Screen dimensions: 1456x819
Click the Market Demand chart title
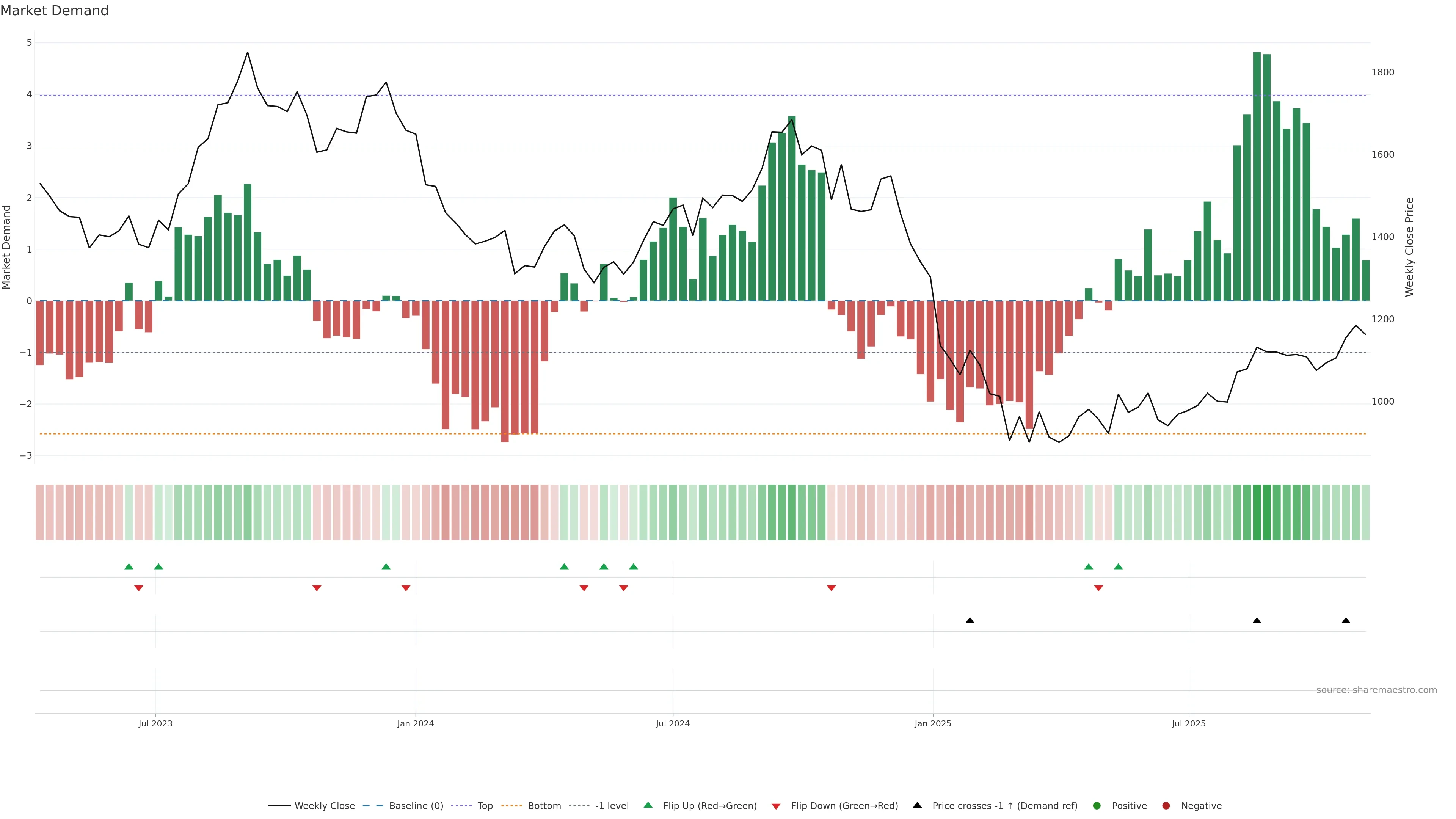coord(54,11)
